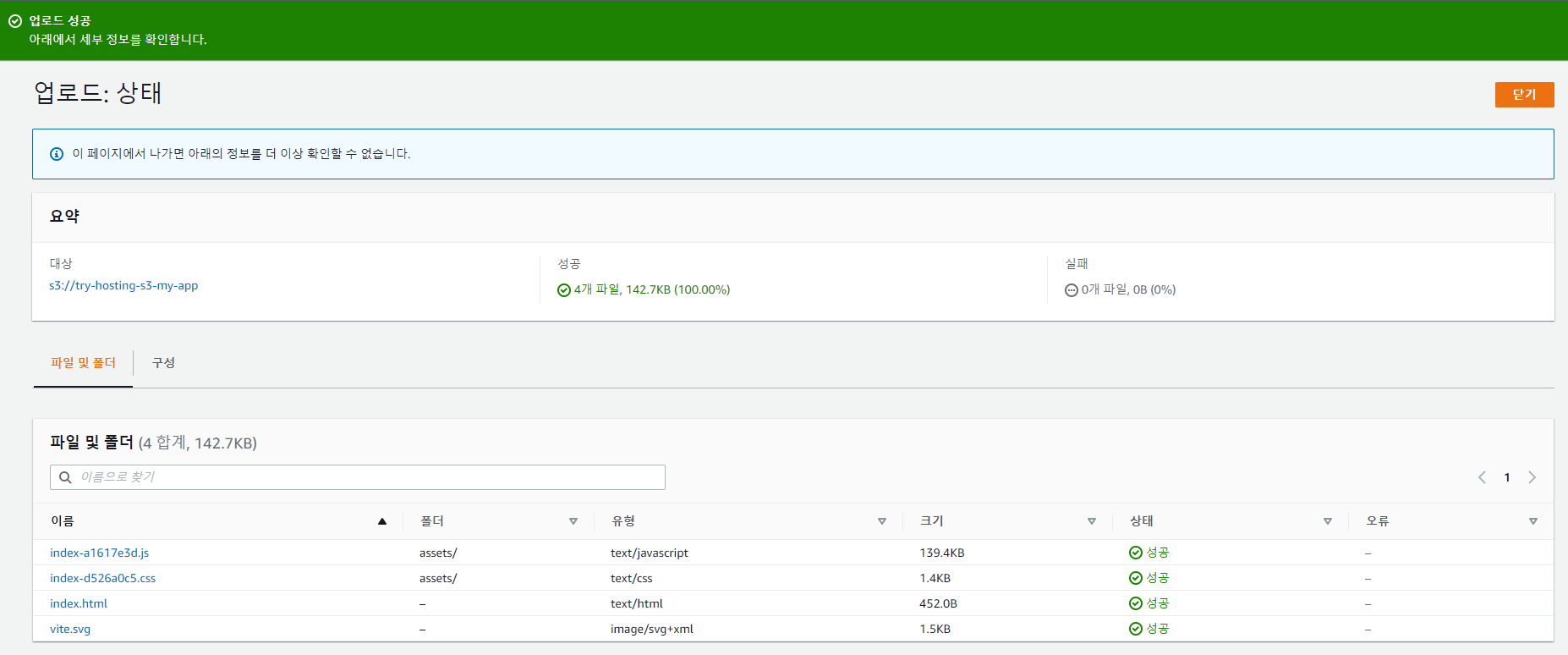Image resolution: width=1568 pixels, height=655 pixels.
Task: Click 0개 파일, 0B (0%) failure text
Action: (x=1128, y=289)
